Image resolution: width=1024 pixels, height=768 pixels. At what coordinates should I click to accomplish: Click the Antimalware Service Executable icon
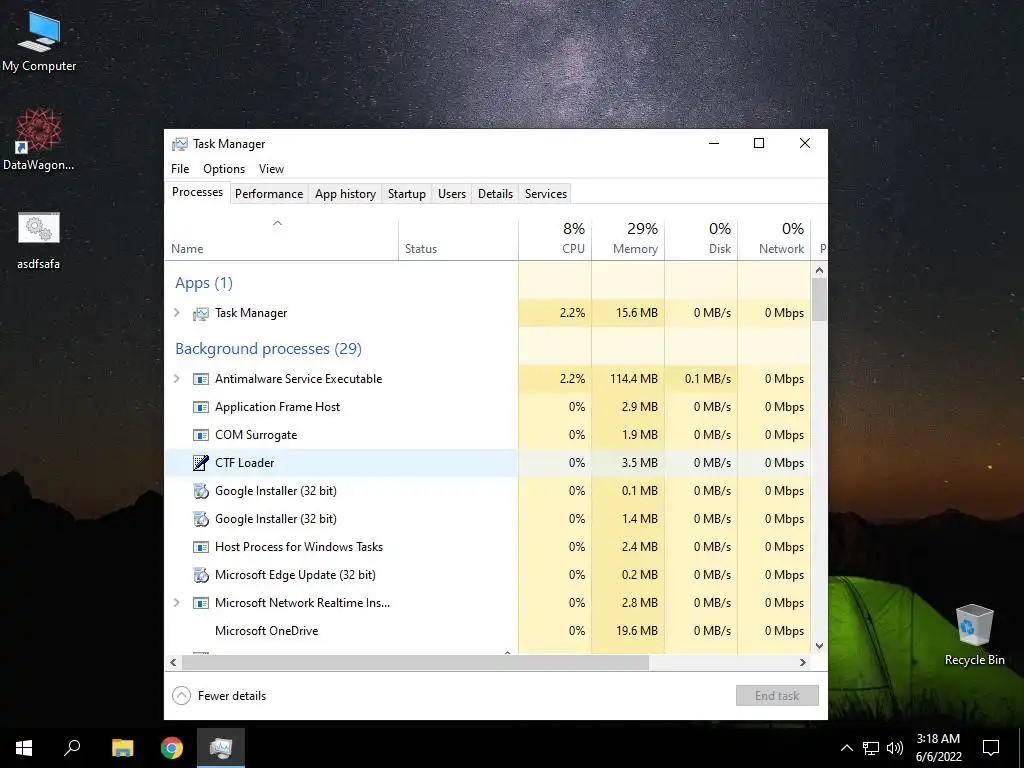click(200, 379)
